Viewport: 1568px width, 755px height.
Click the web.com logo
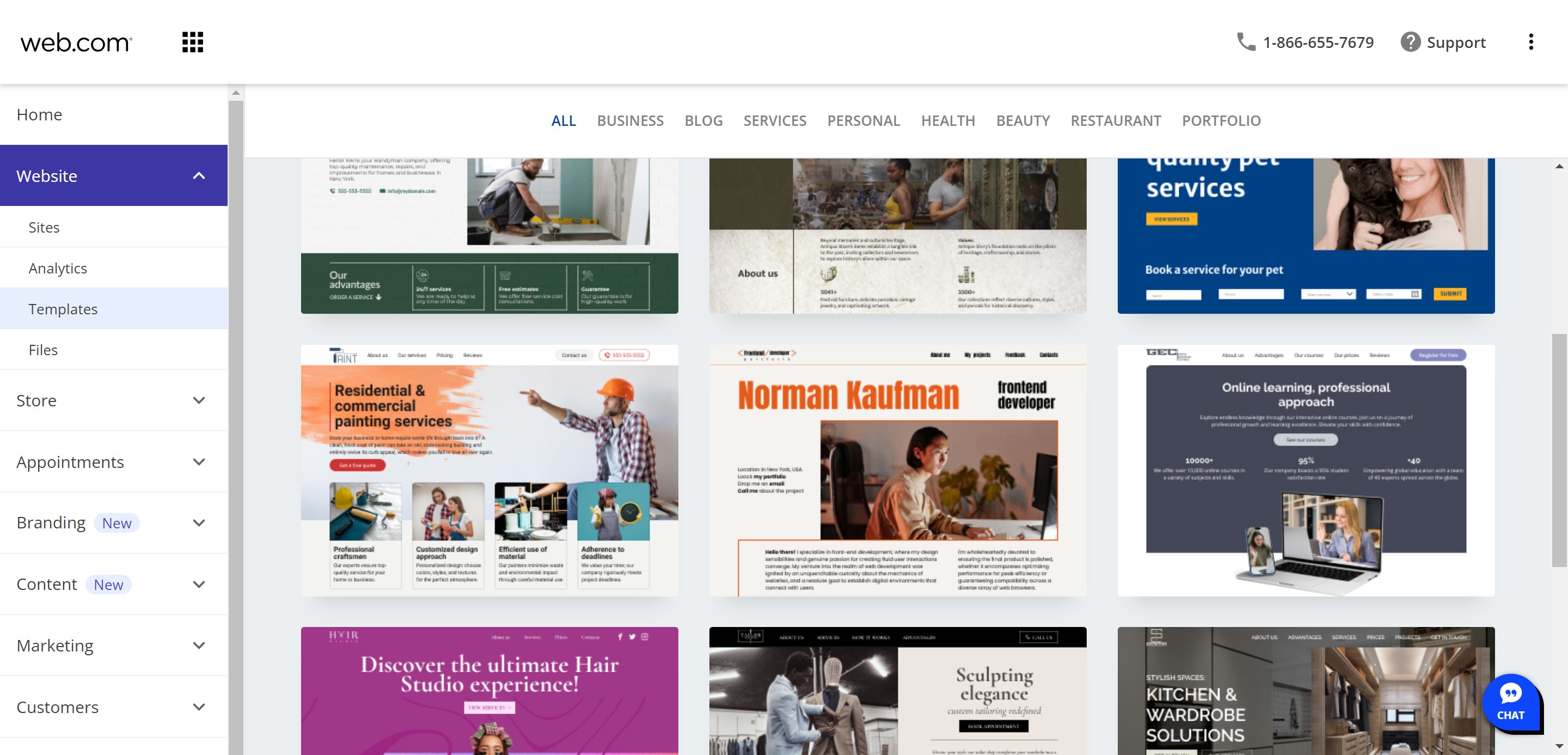tap(76, 42)
